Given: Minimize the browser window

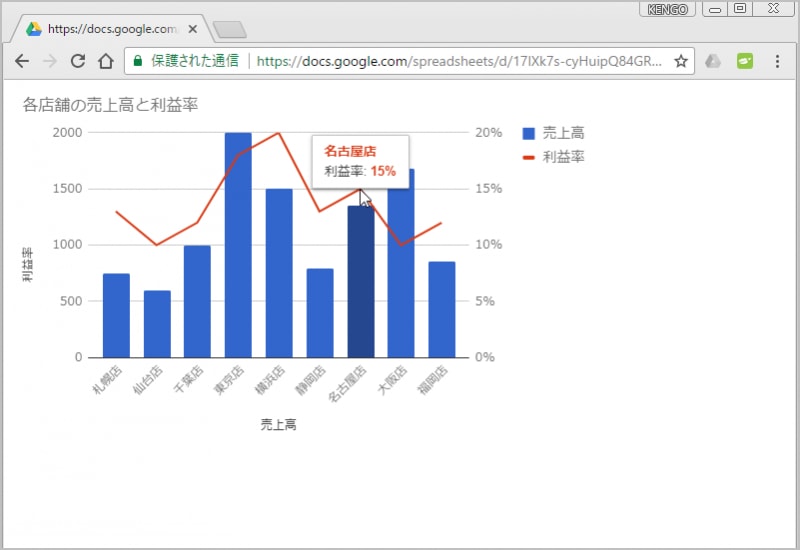Looking at the screenshot, I should [715, 9].
